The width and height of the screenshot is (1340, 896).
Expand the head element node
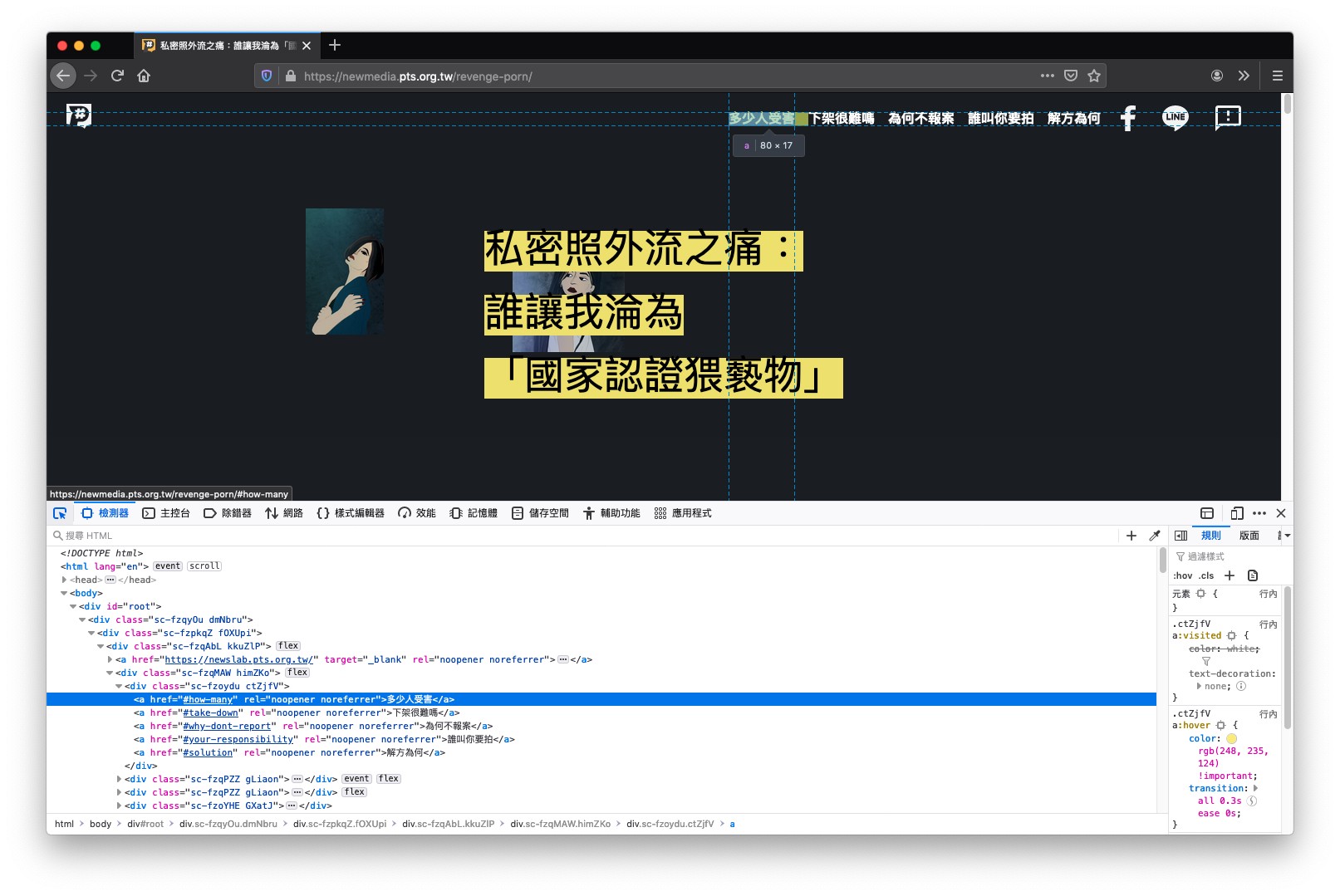[x=64, y=580]
